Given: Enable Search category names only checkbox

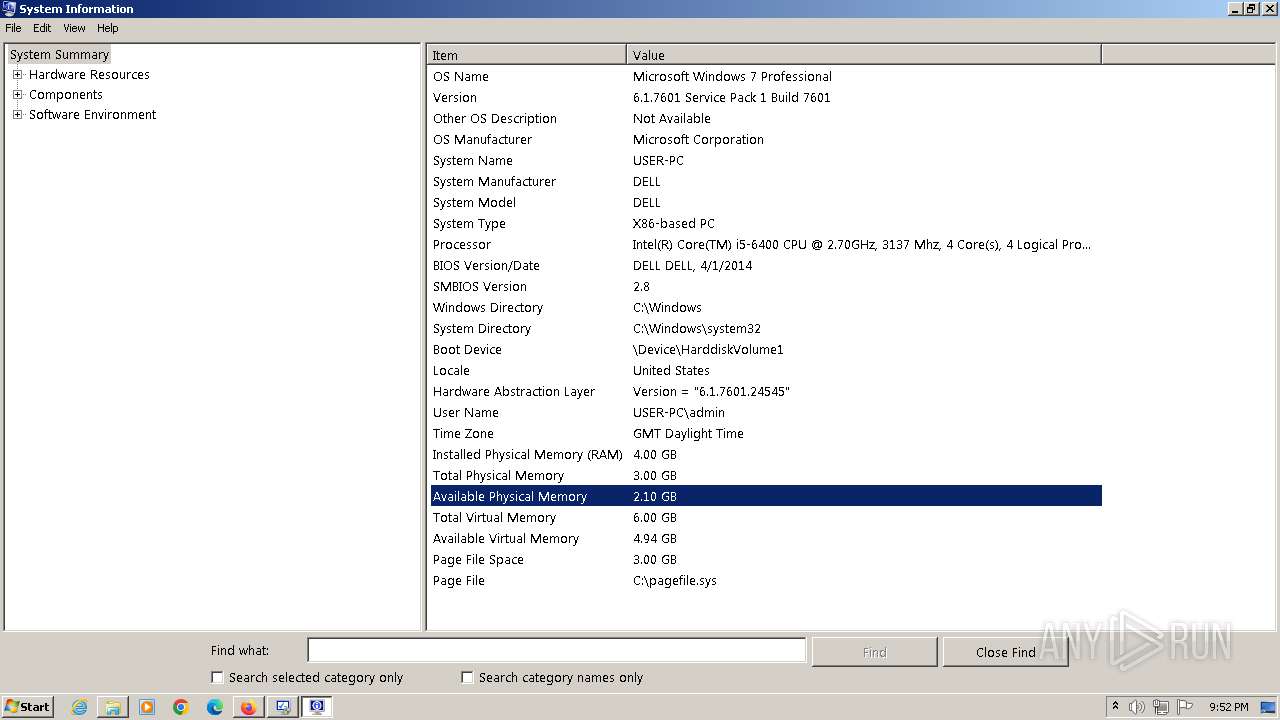Looking at the screenshot, I should 467,677.
